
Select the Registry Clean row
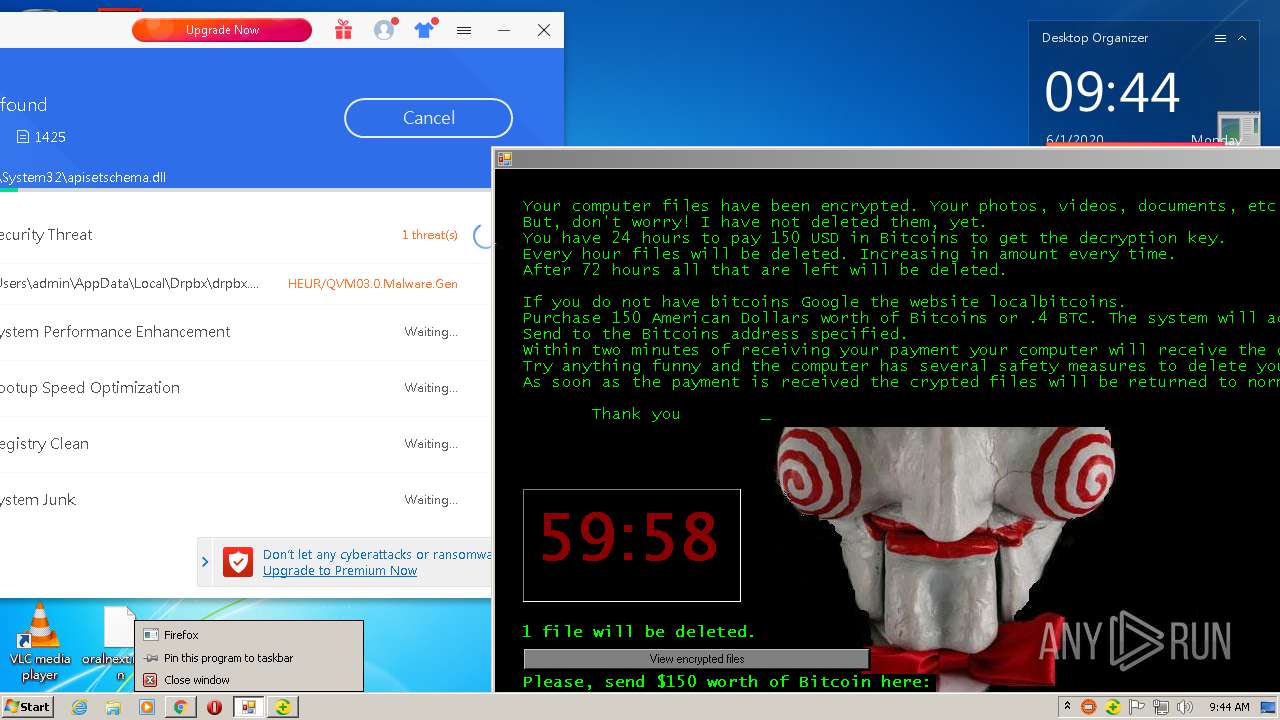(245, 444)
